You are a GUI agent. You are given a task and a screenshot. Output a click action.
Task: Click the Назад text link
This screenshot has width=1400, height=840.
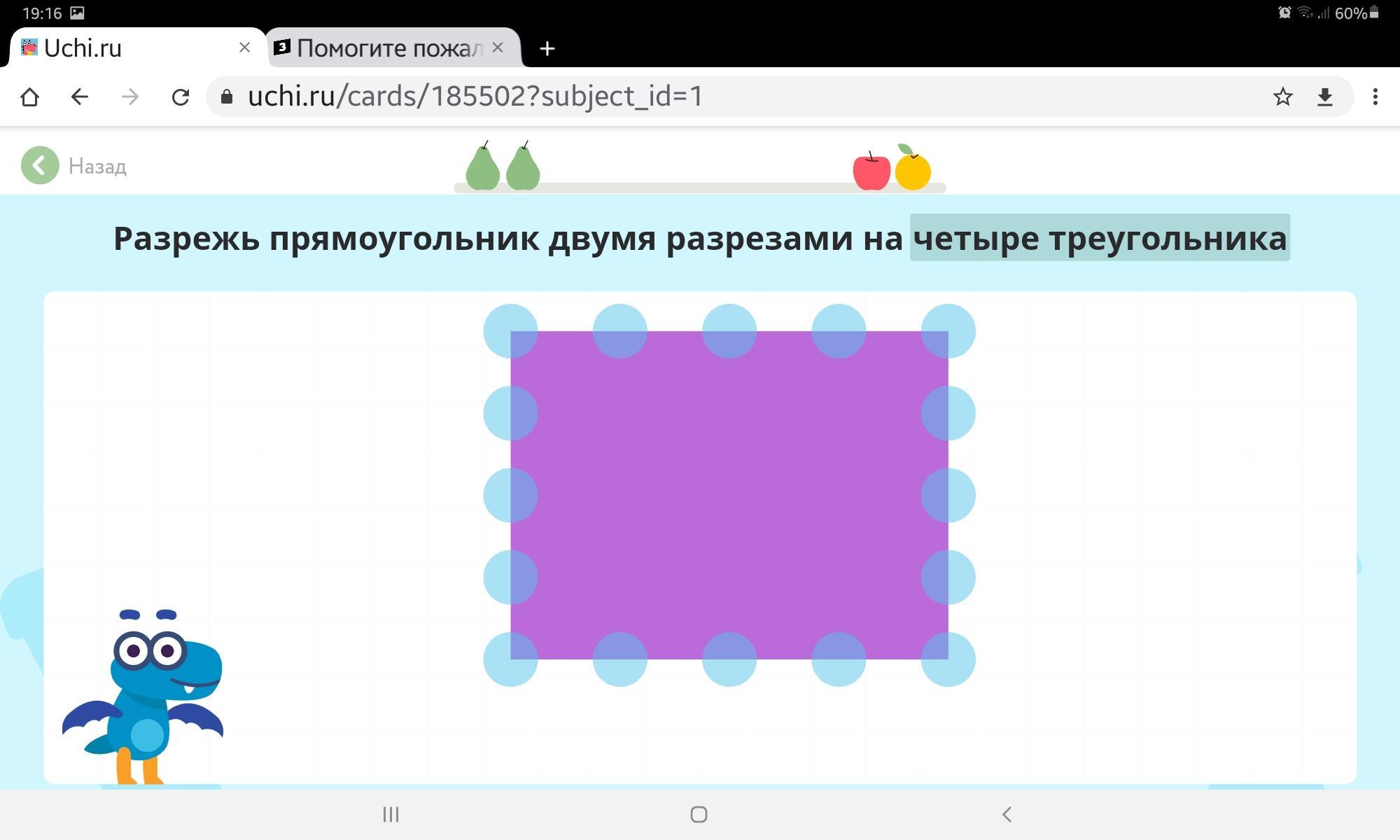click(x=97, y=167)
